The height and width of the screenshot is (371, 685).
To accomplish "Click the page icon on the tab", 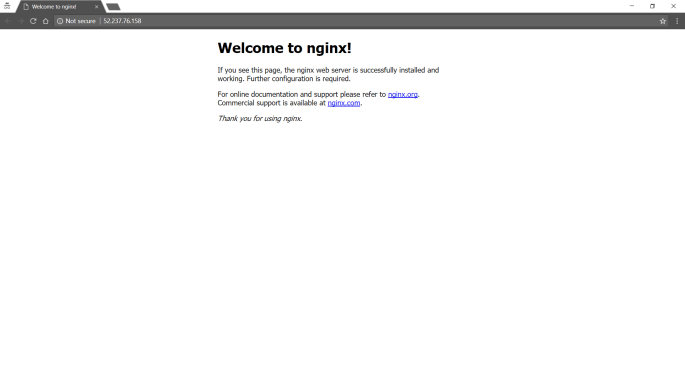I will 26,7.
